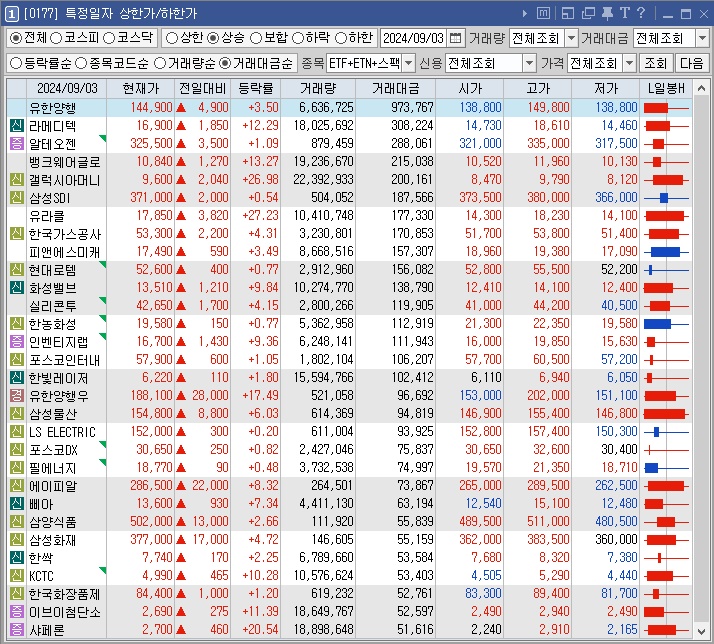This screenshot has height=644, width=714.
Task: Click the 증 badge beside 샤페론
Action: click(x=17, y=629)
